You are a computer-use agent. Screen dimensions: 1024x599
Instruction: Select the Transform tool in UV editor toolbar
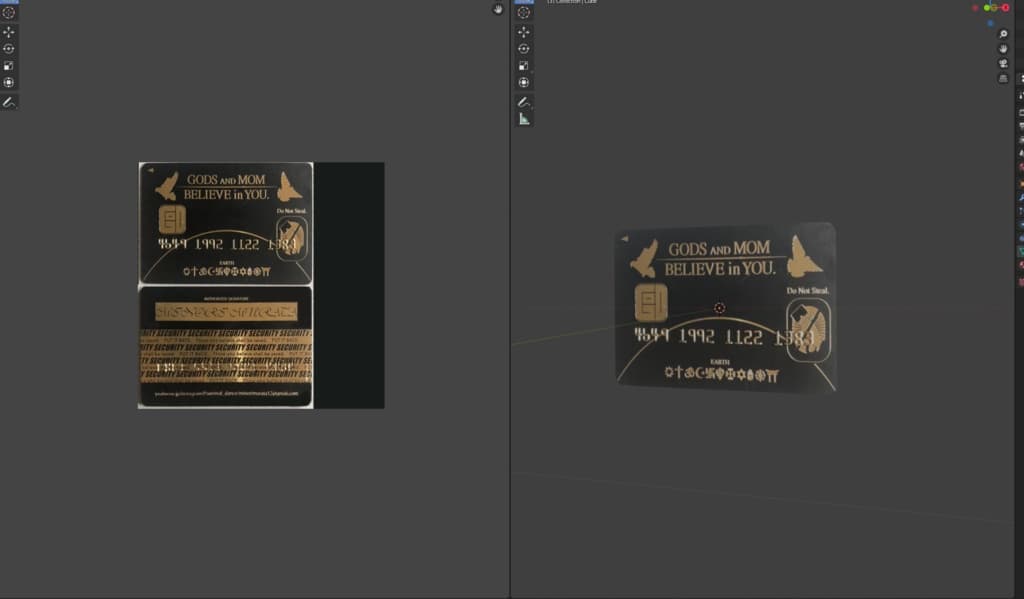tap(8, 82)
